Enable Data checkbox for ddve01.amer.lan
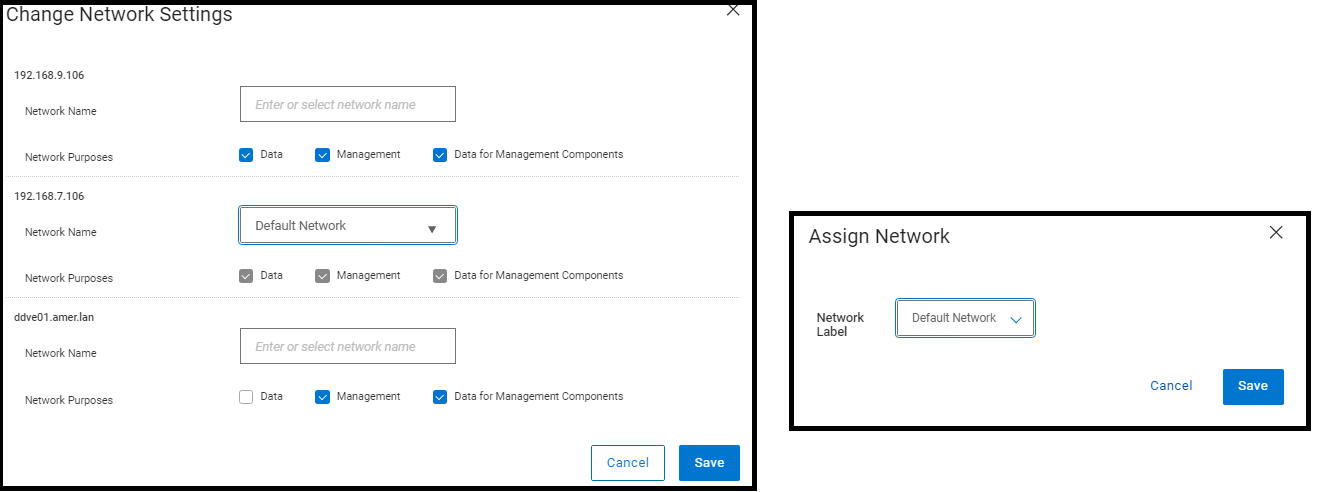 point(246,397)
